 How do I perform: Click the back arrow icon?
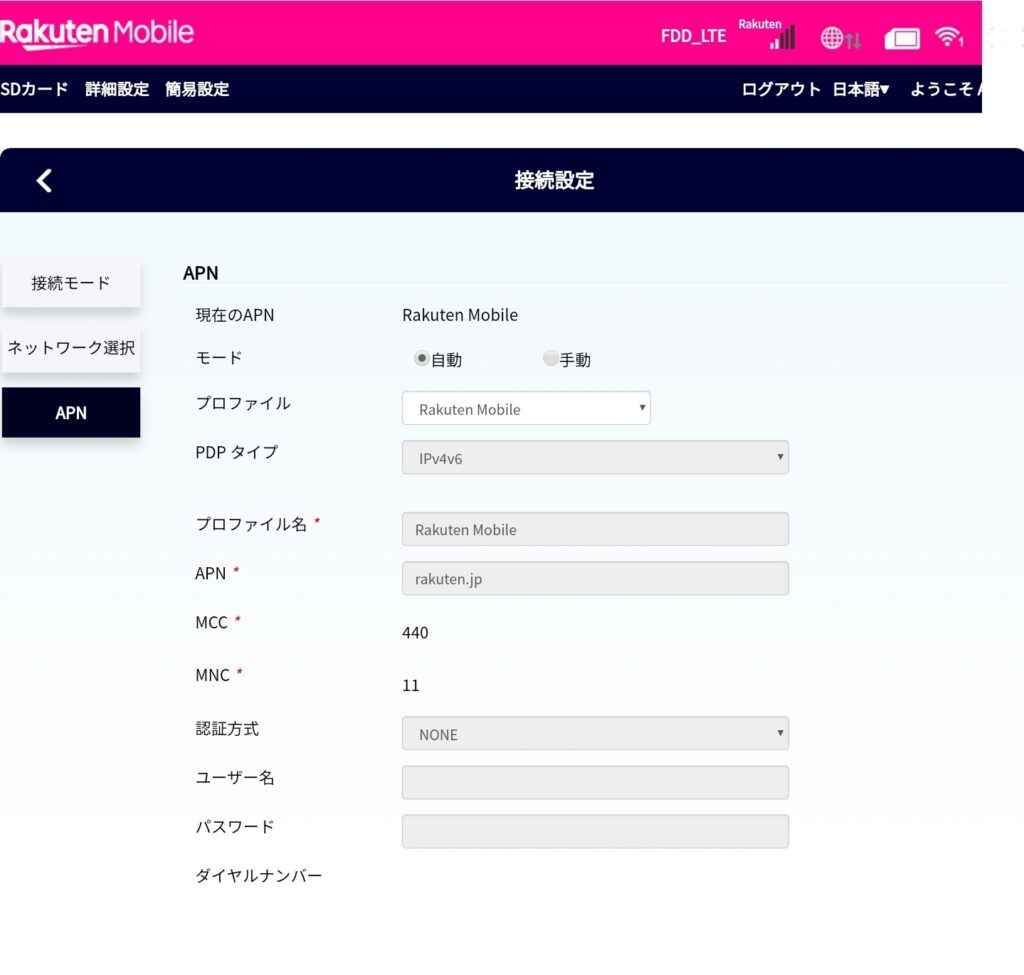click(44, 181)
